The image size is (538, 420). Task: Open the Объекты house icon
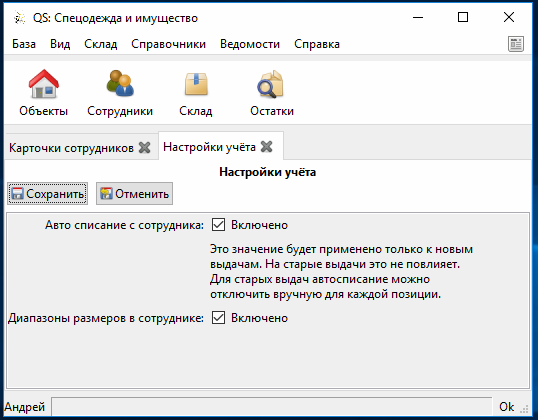click(44, 84)
